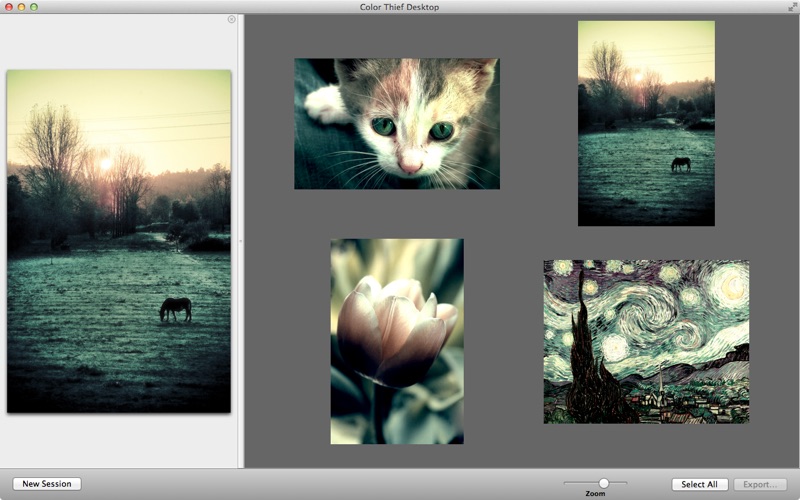Click the Export button
Viewport: 800px width, 500px height.
pos(760,484)
